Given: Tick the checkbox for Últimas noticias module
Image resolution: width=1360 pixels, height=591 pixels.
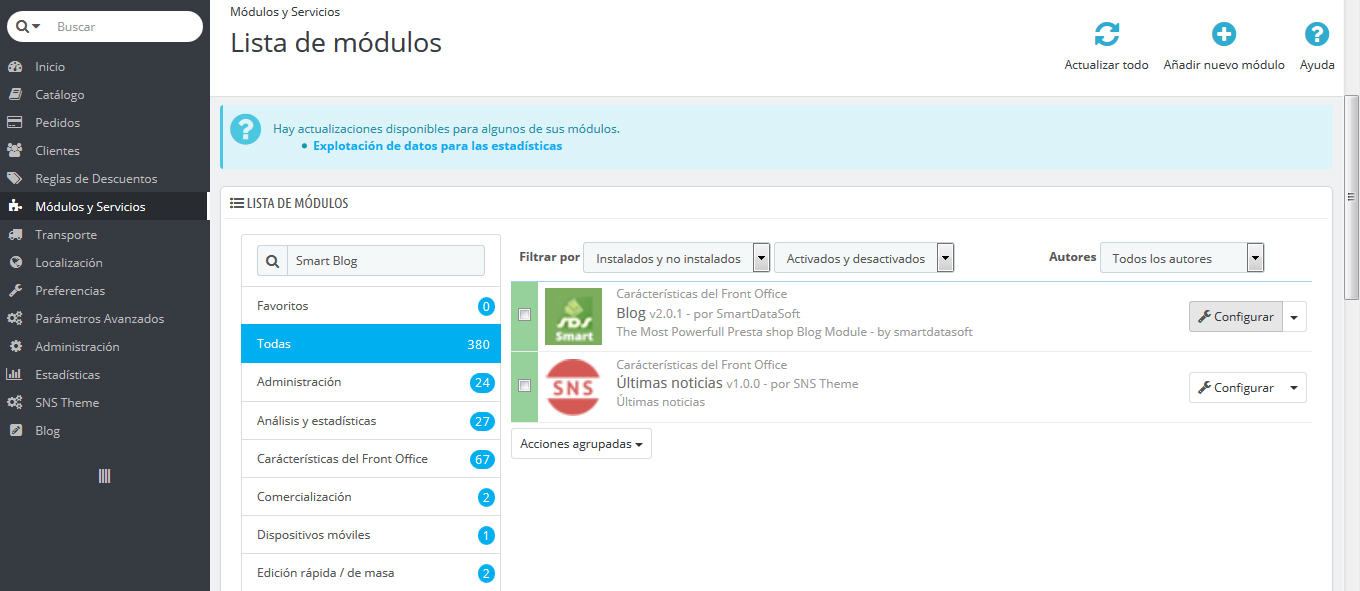Looking at the screenshot, I should click(525, 386).
